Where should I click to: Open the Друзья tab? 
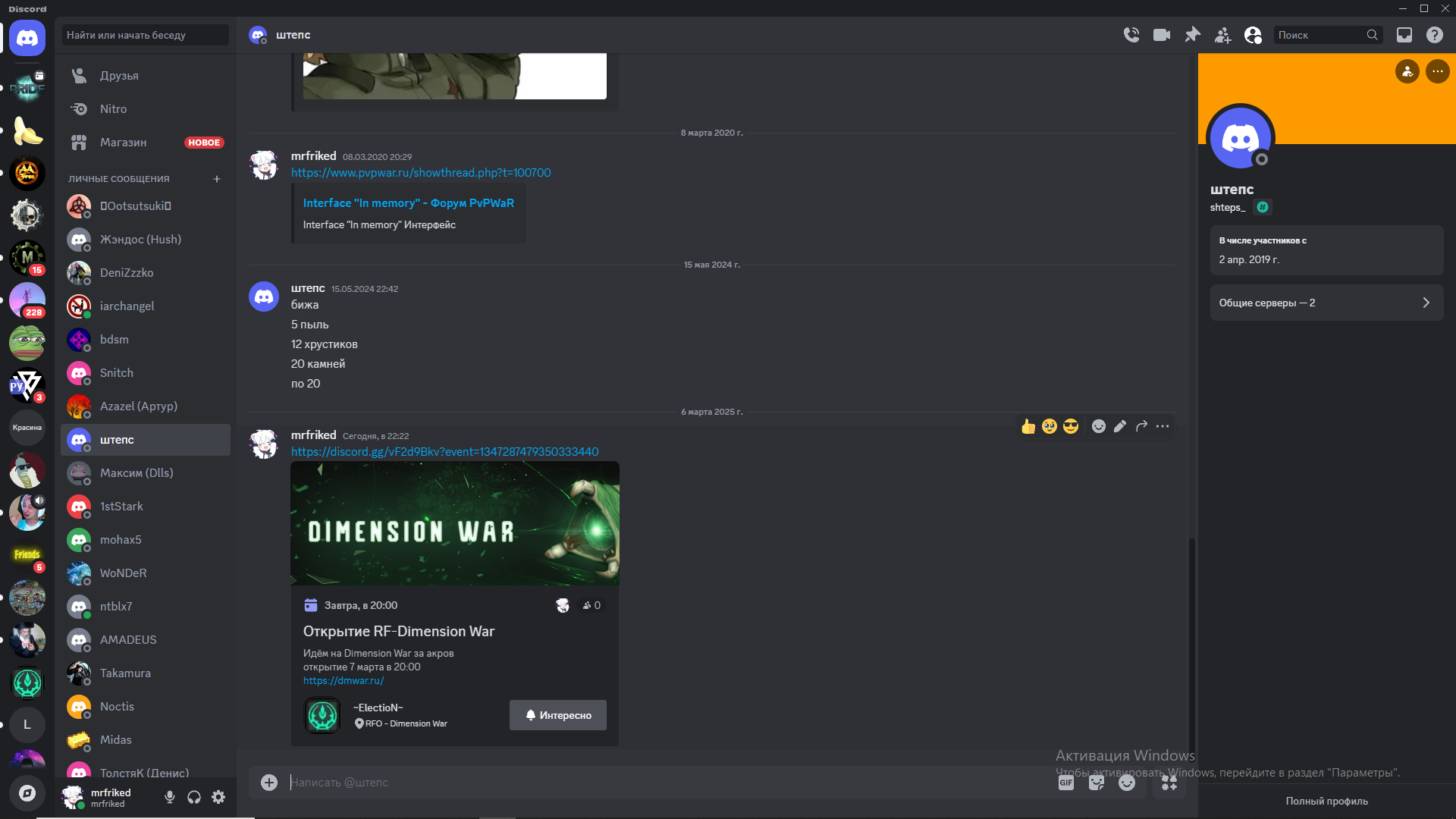[146, 76]
